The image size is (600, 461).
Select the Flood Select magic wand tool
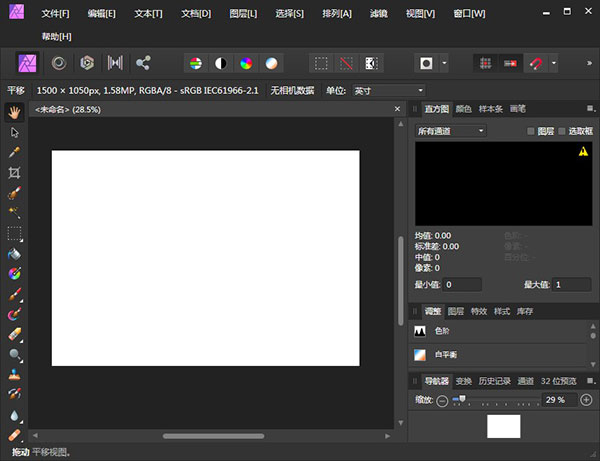(15, 213)
